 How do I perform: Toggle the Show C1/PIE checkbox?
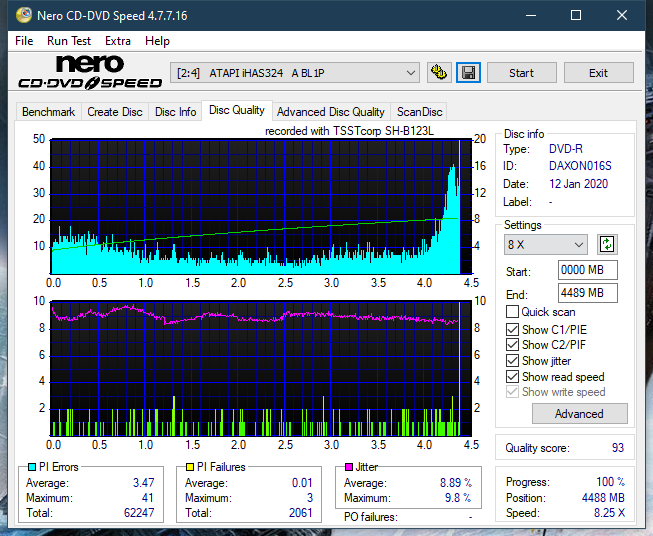[x=513, y=329]
